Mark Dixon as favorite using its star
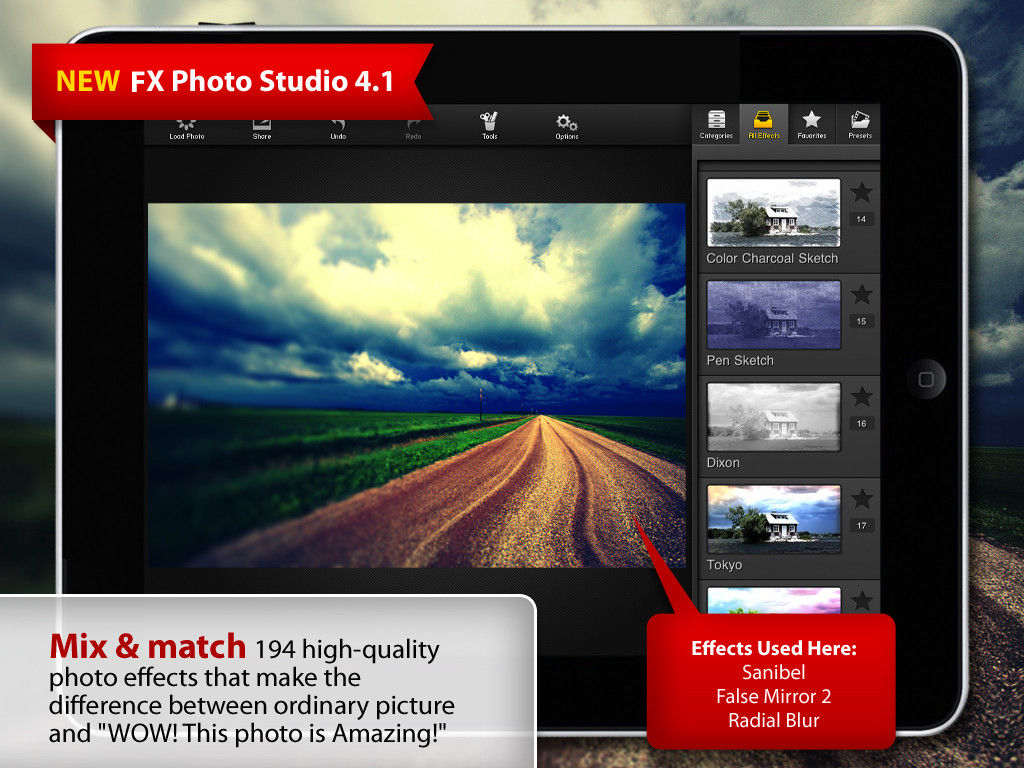This screenshot has height=768, width=1024. [x=861, y=396]
